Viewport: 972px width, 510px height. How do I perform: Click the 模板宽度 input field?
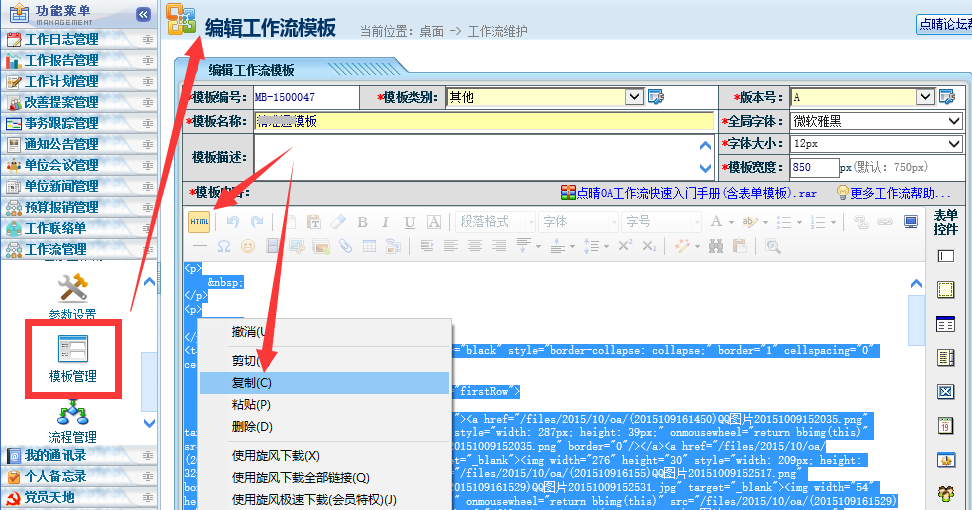[x=814, y=167]
